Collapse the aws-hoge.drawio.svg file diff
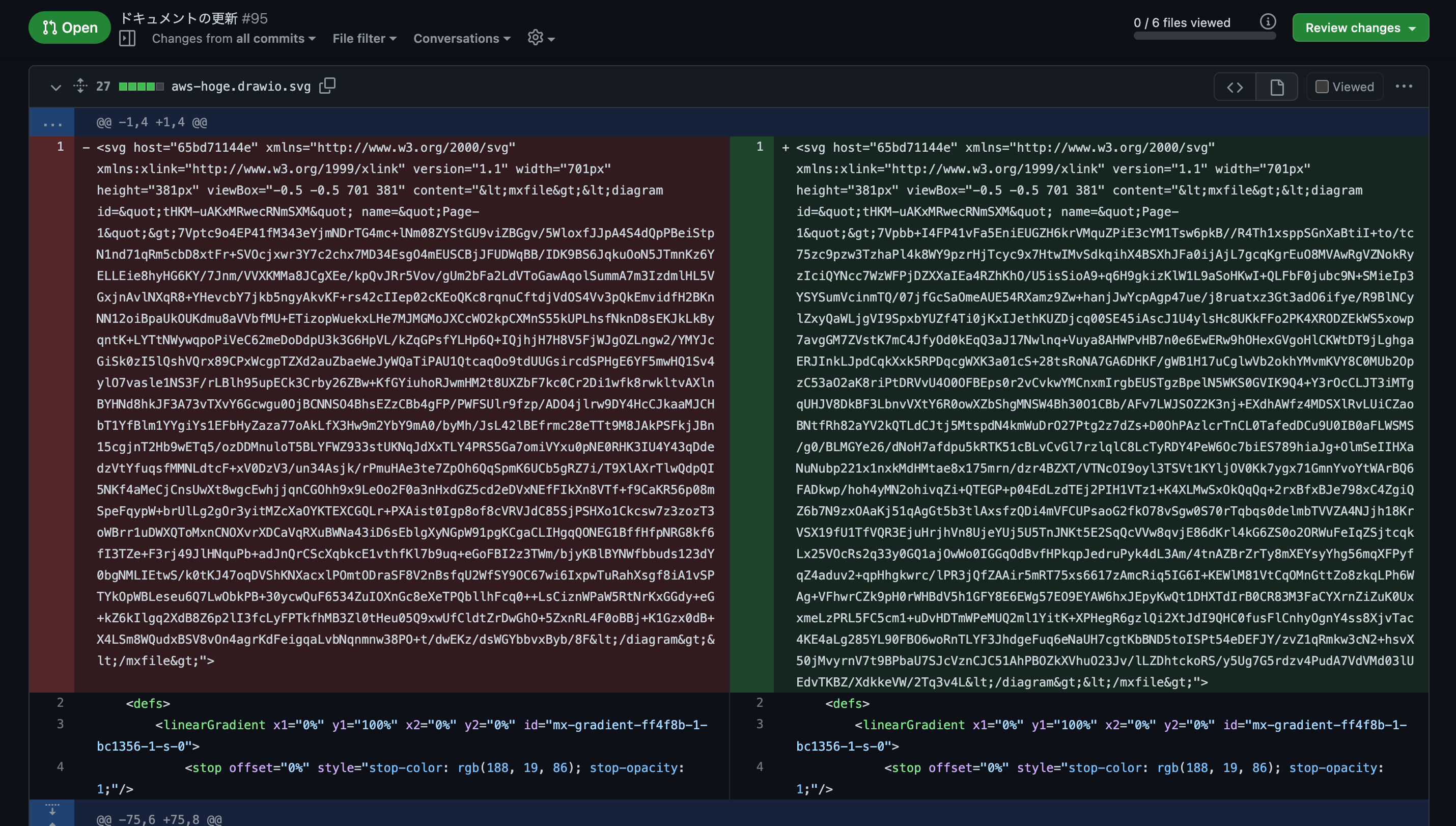 tap(55, 87)
